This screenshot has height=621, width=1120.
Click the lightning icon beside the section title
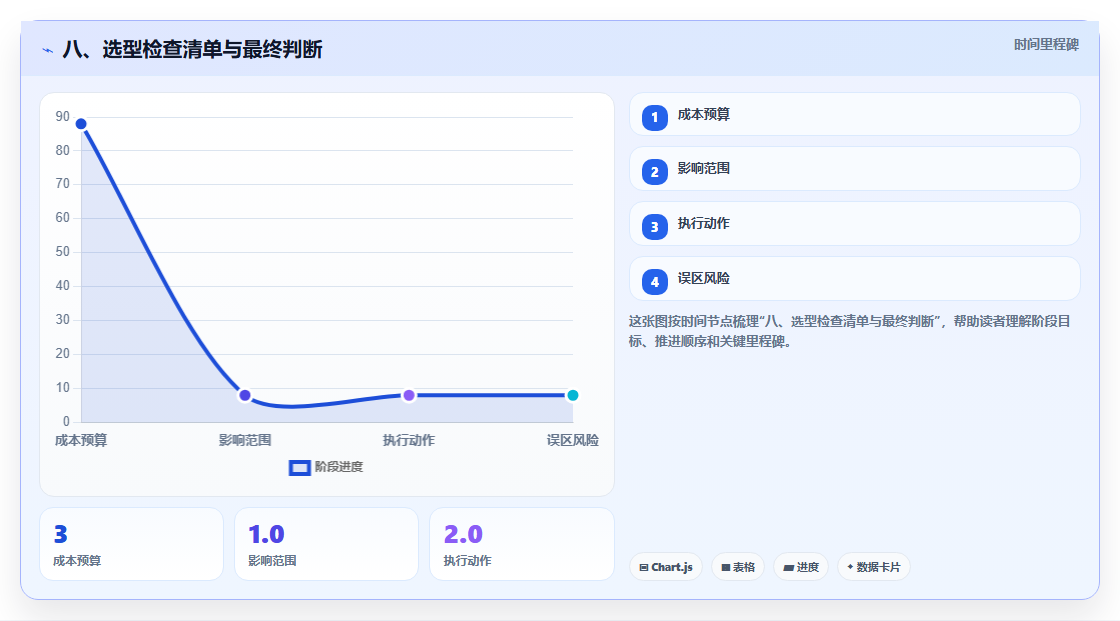[48, 50]
